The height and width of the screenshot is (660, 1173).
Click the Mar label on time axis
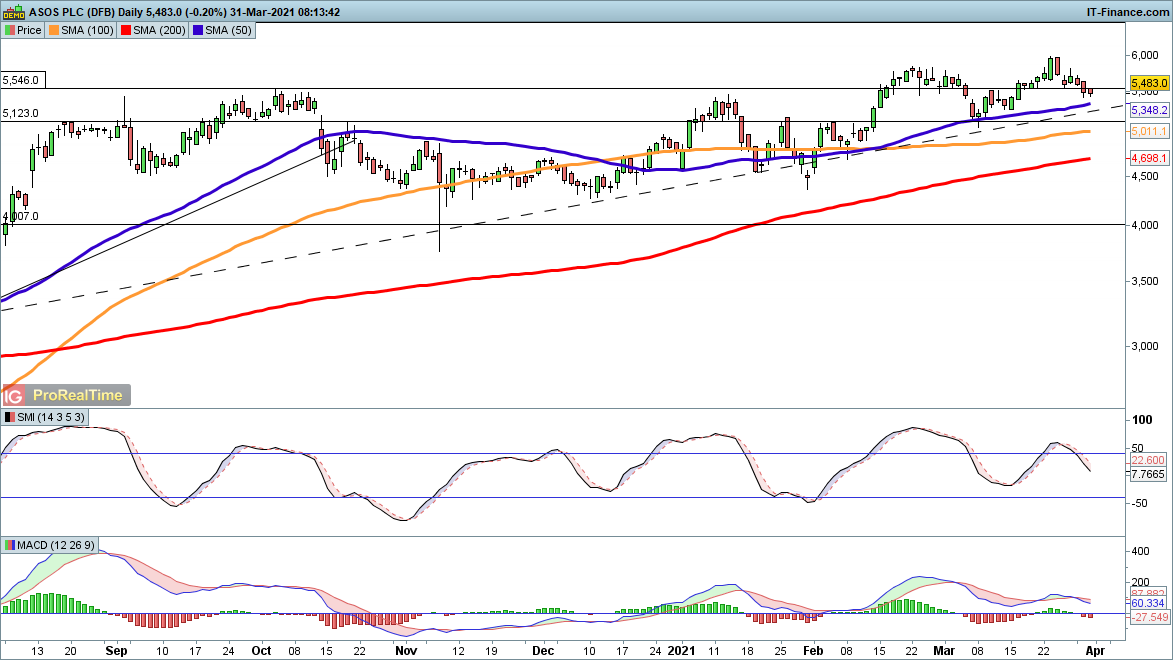coord(944,650)
